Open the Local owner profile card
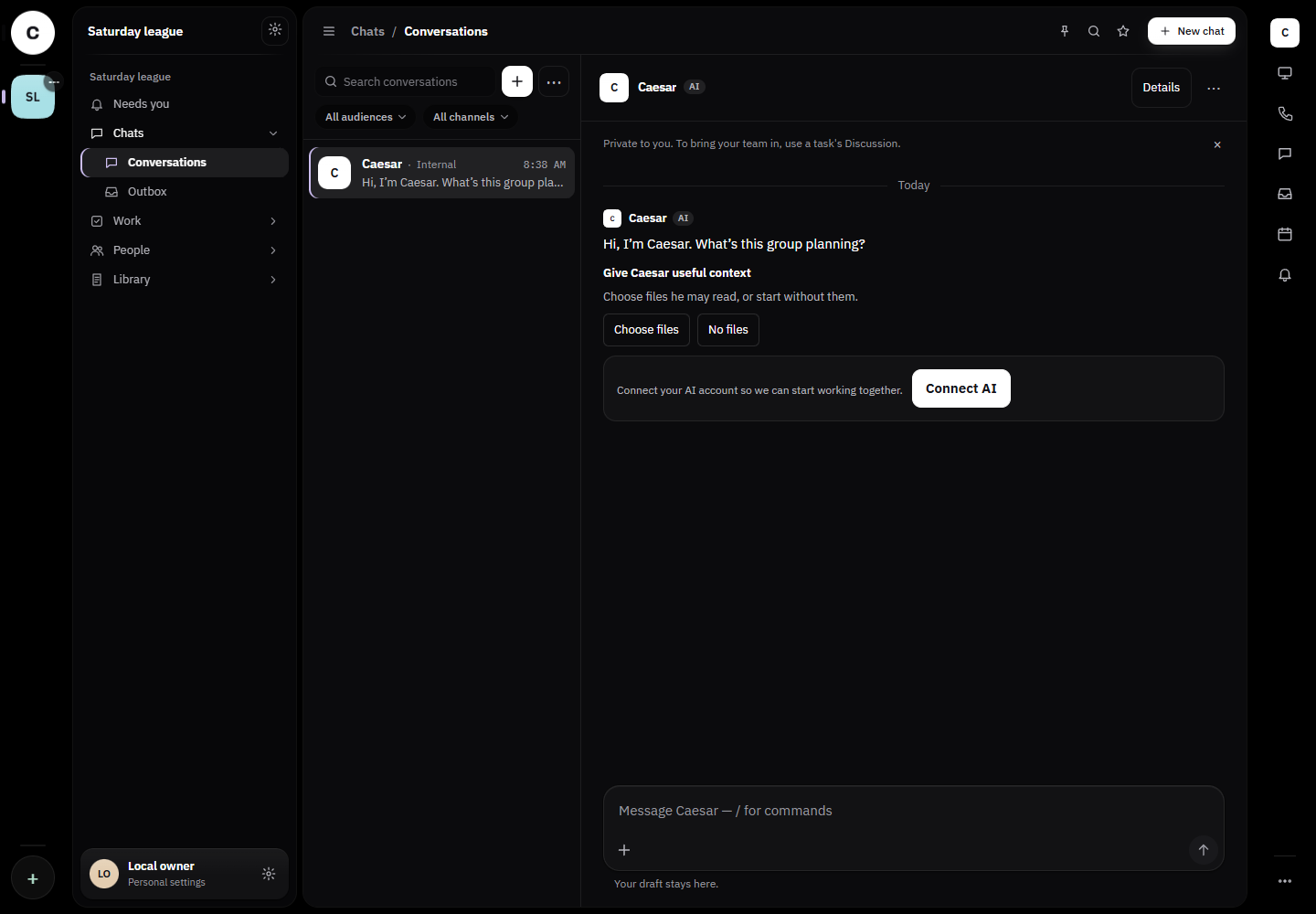Image resolution: width=1316 pixels, height=914 pixels. pyautogui.click(x=185, y=874)
